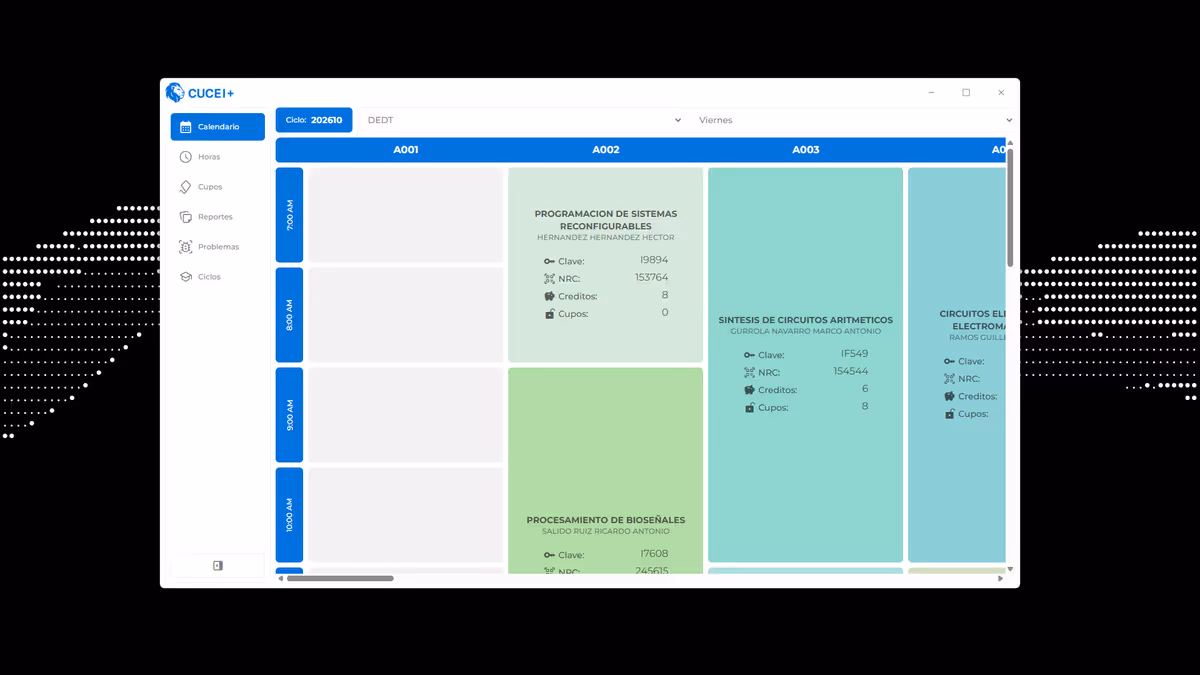Click the icon beside Problemas
Viewport: 1200px width, 675px height.
(x=185, y=247)
